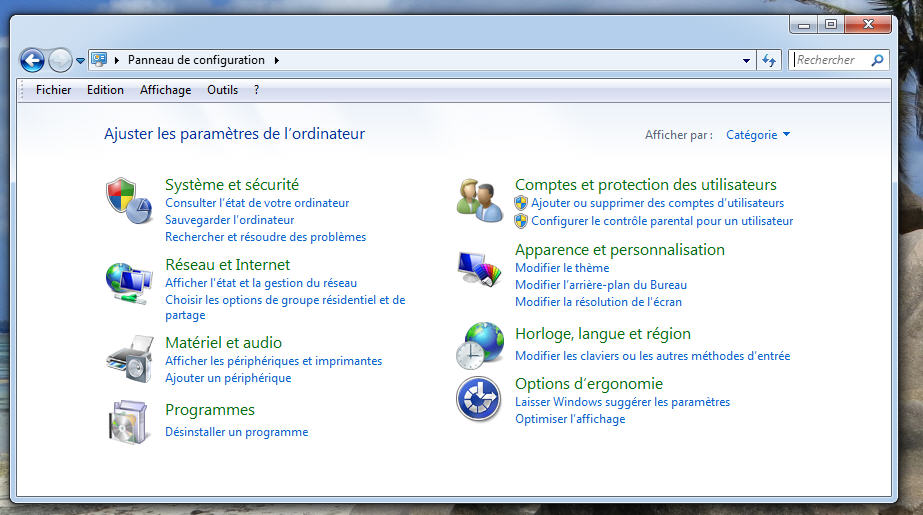Open the Catégorie view dropdown
Viewport: 923px width, 515px height.
pos(757,135)
